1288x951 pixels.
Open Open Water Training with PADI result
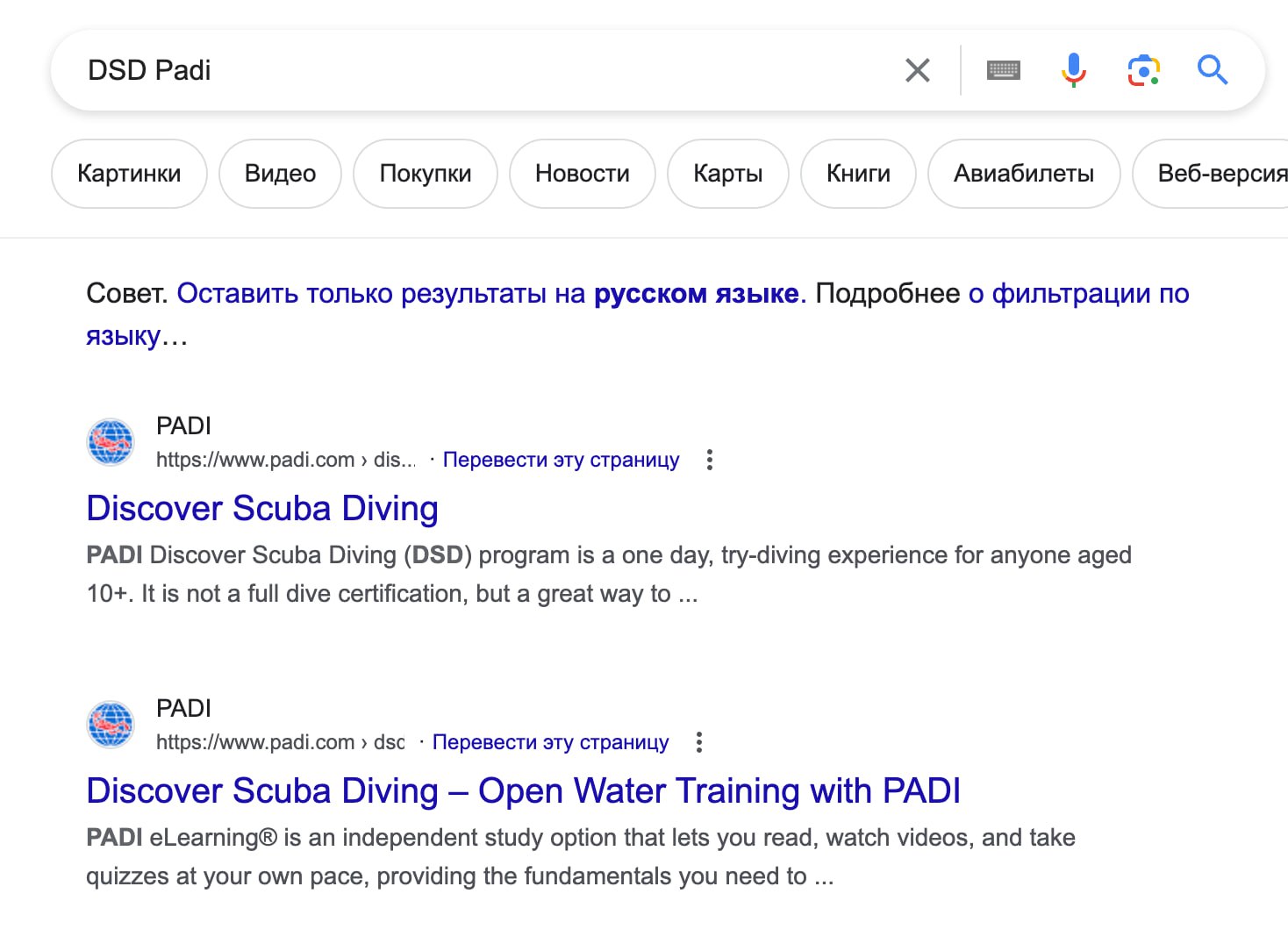point(523,791)
